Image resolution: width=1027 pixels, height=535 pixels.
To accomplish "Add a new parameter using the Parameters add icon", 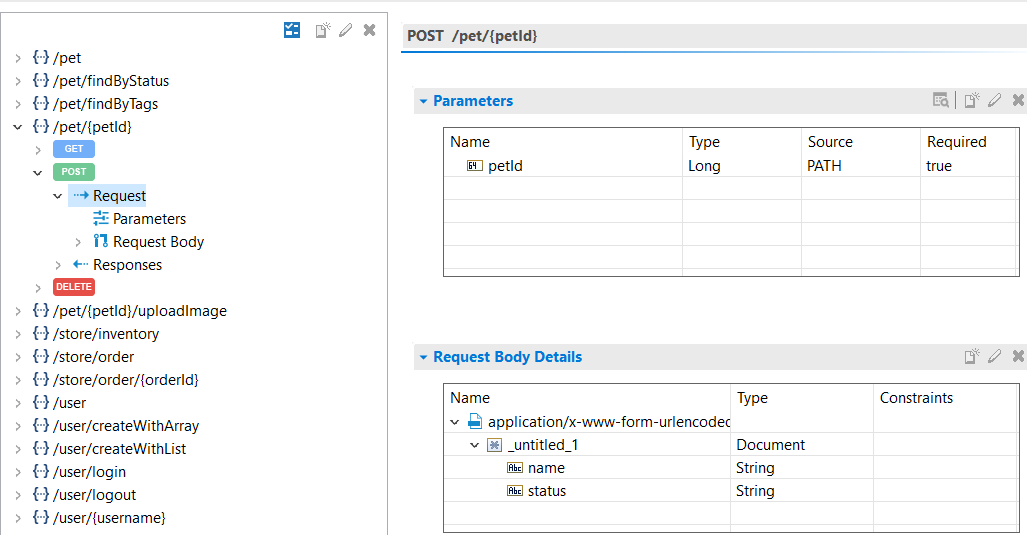I will point(971,100).
